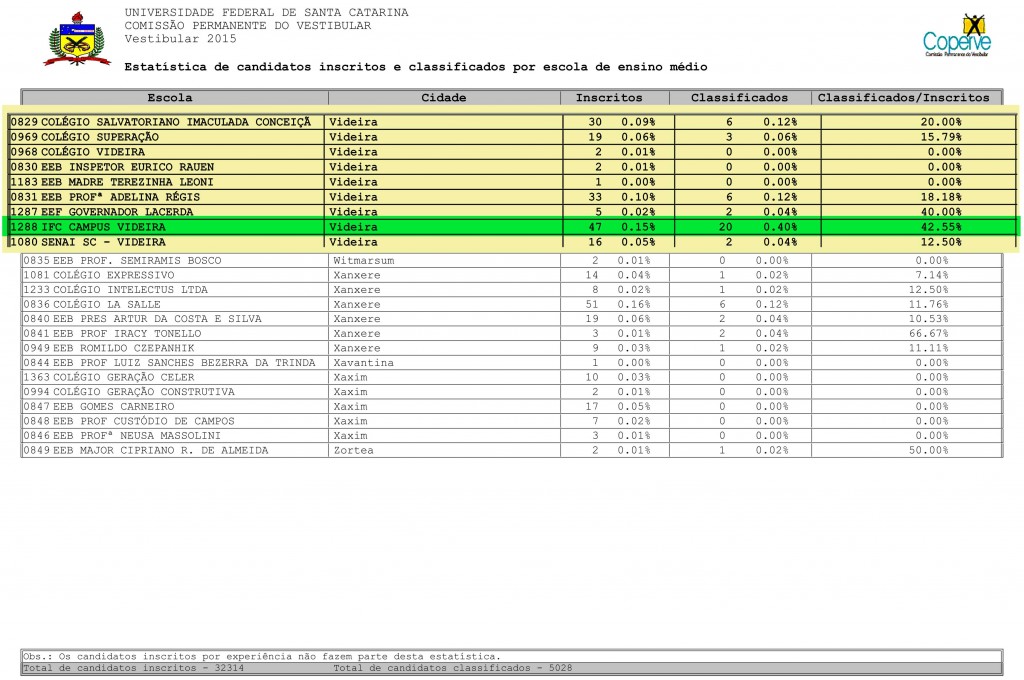
Task: Click the Classificados column header
Action: pyautogui.click(x=739, y=98)
